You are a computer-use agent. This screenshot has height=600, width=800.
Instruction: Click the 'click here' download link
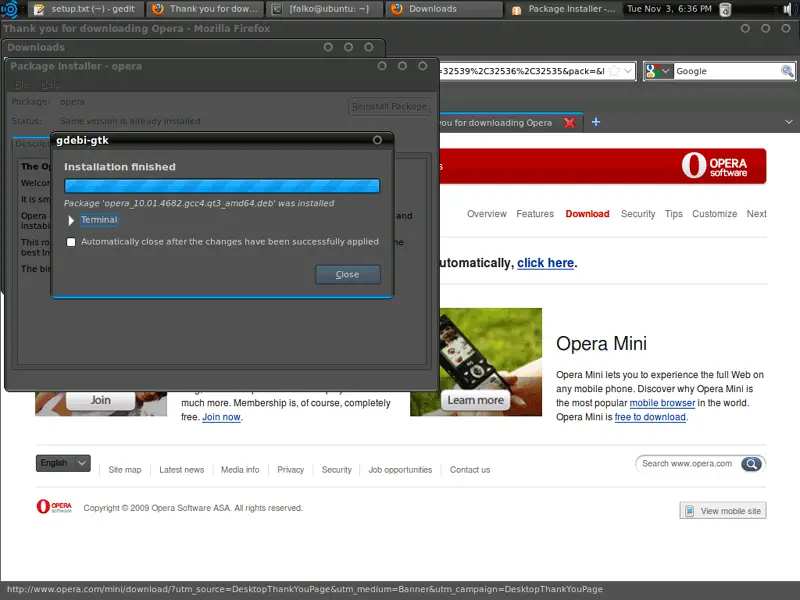545,263
